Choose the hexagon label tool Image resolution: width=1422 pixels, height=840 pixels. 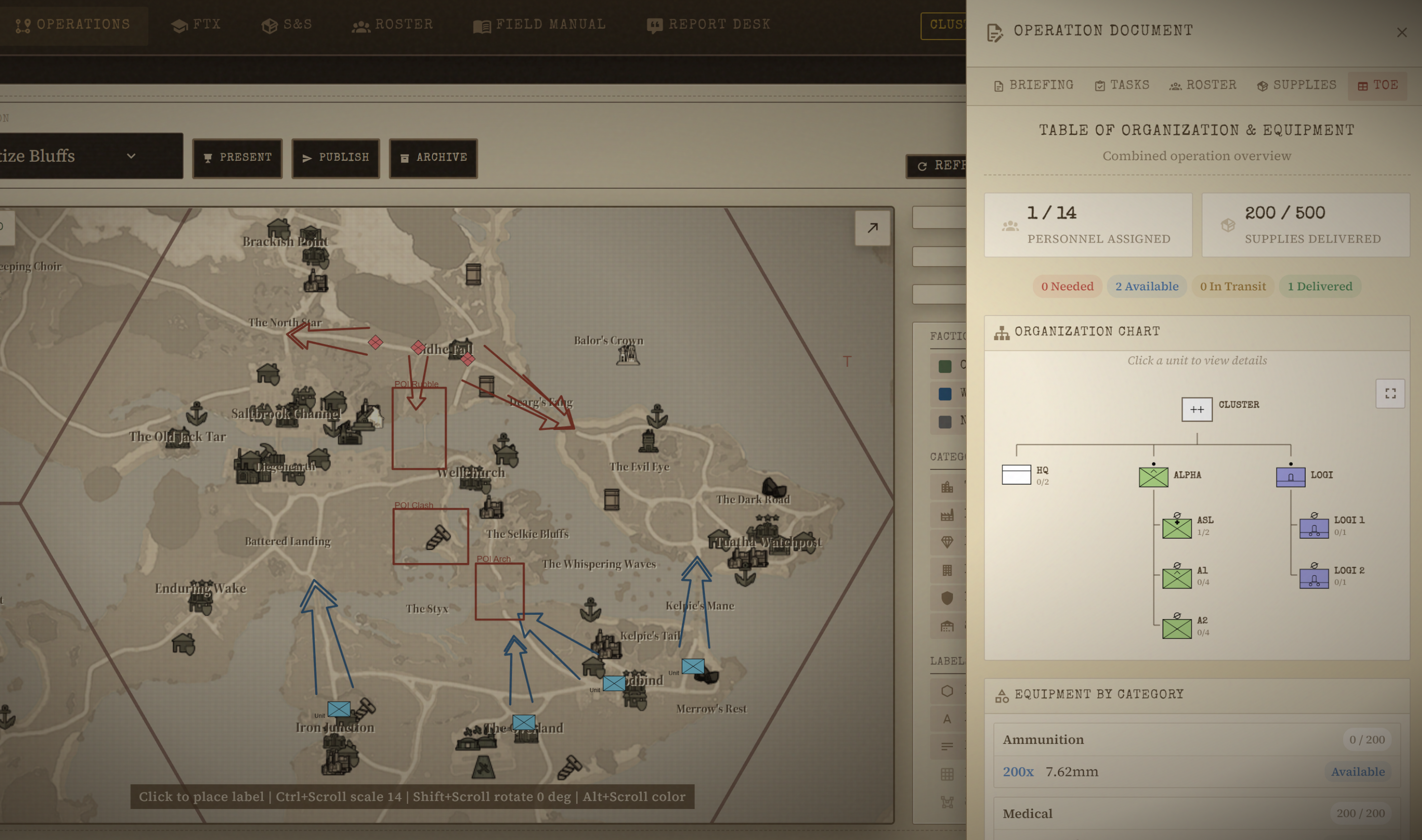point(947,691)
